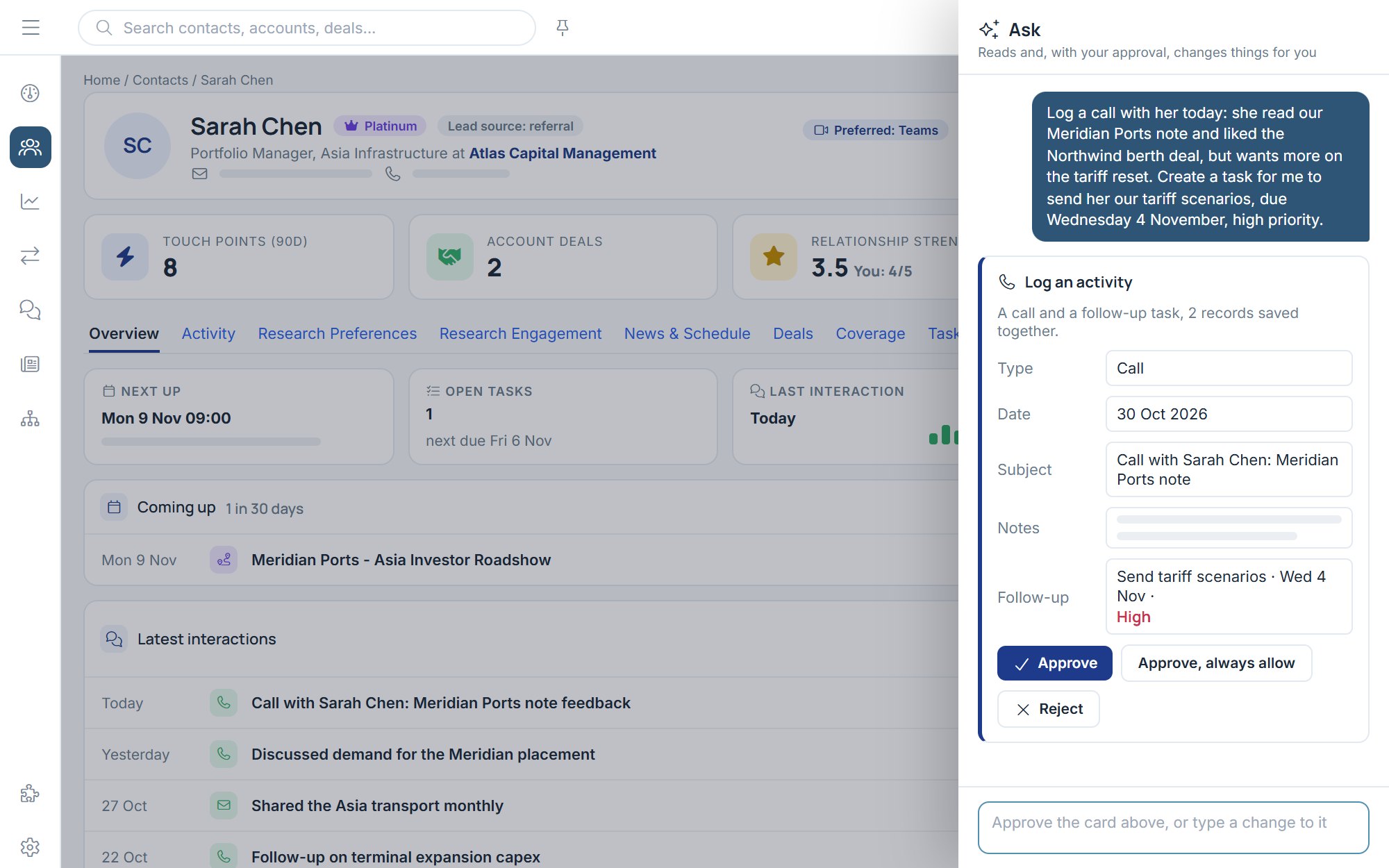The height and width of the screenshot is (868, 1389).
Task: Open the settings gear sidebar icon
Action: (x=30, y=847)
